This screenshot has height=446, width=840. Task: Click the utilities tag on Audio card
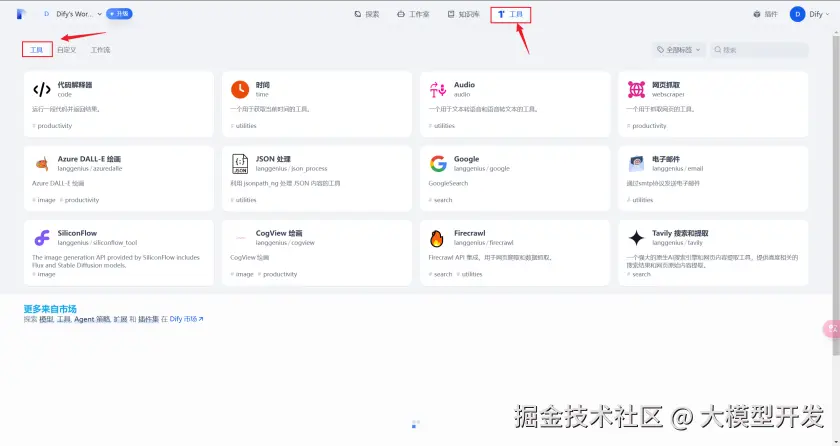[442, 126]
